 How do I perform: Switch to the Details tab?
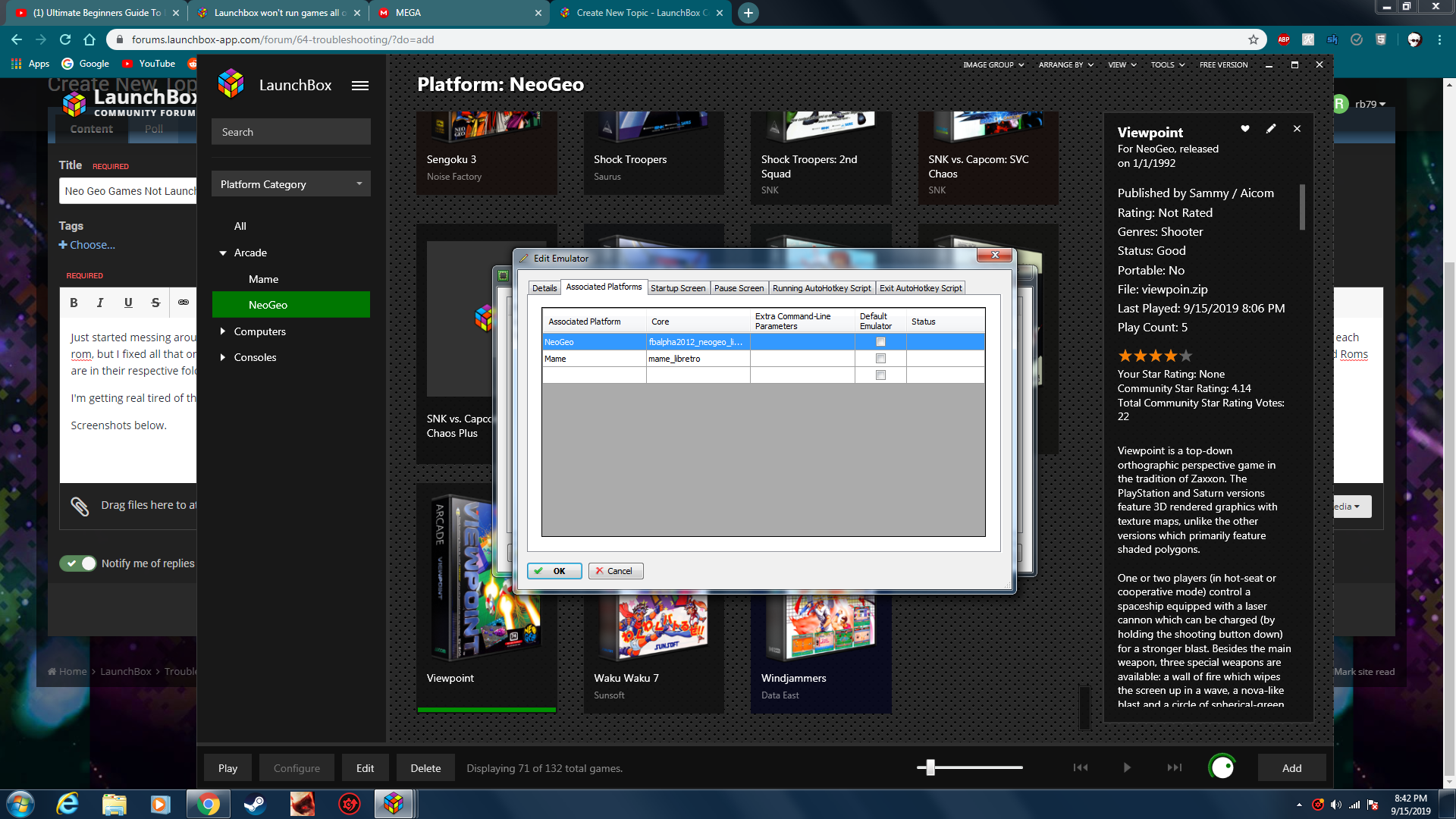pyautogui.click(x=544, y=288)
